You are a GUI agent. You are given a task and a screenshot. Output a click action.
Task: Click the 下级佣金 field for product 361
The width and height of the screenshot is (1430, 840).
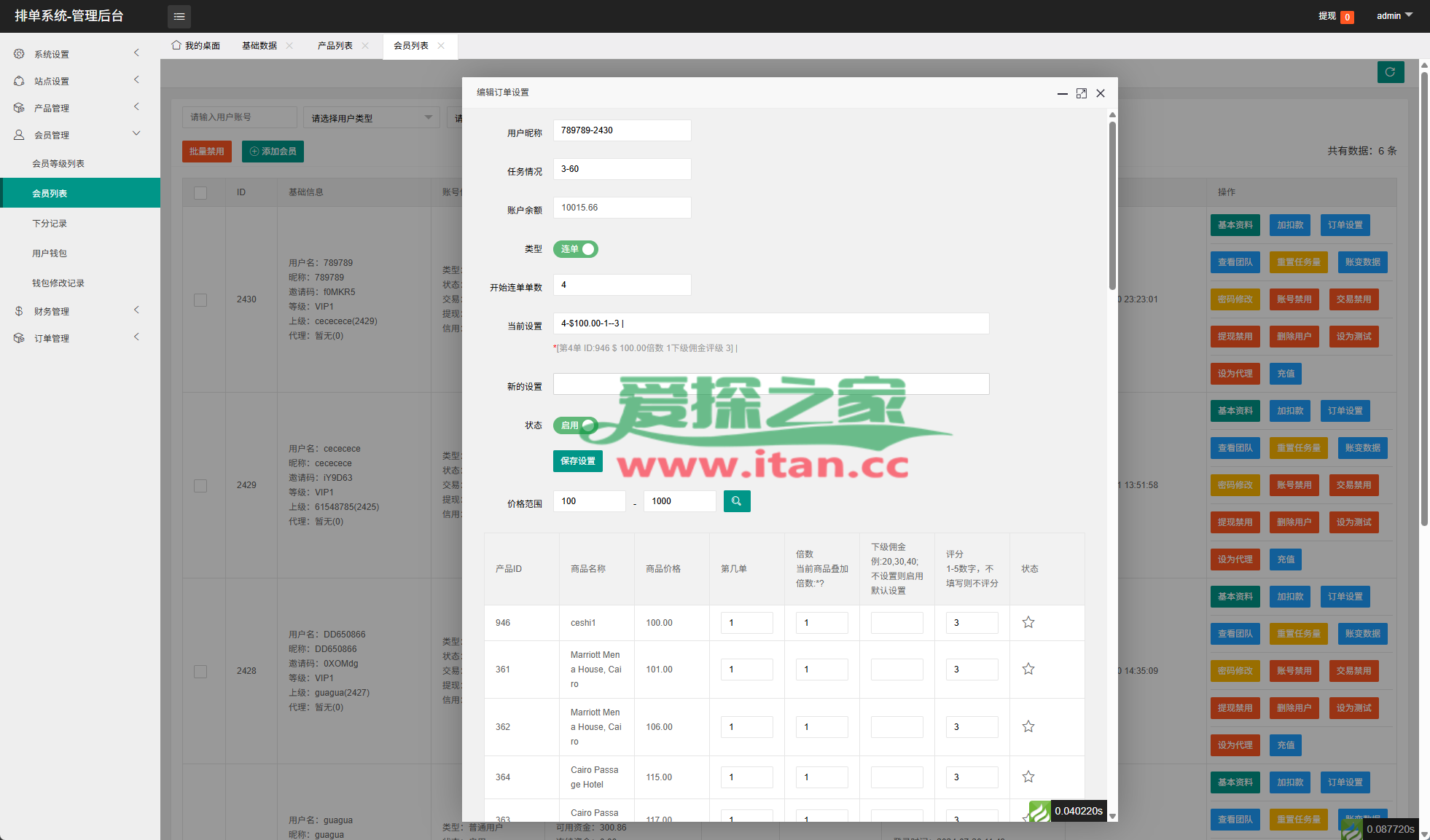(x=897, y=670)
